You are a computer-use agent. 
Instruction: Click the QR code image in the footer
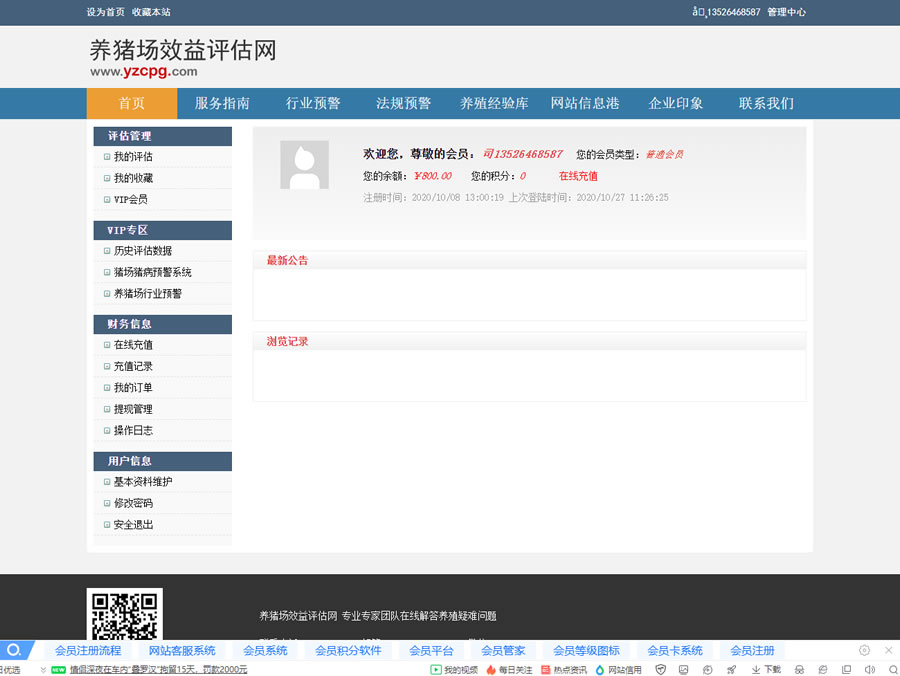(125, 614)
